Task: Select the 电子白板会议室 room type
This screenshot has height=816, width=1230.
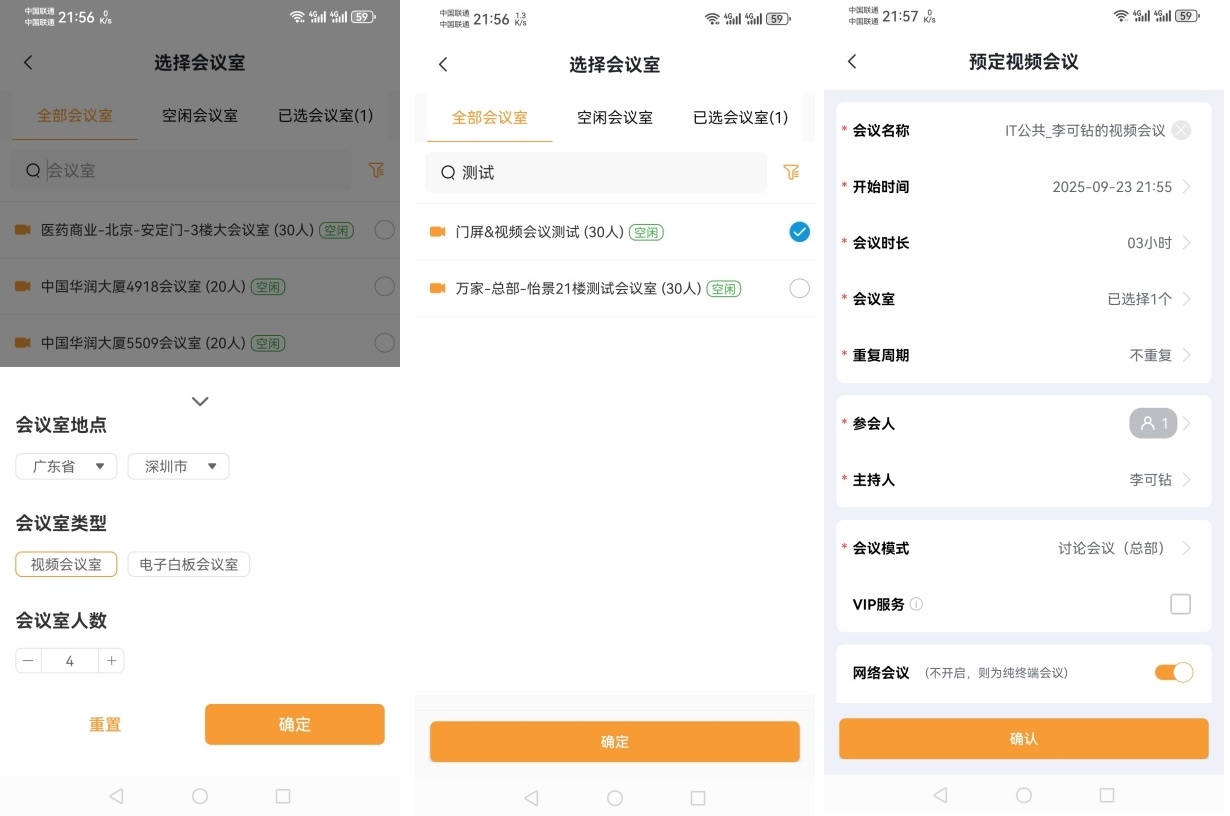Action: (x=188, y=564)
